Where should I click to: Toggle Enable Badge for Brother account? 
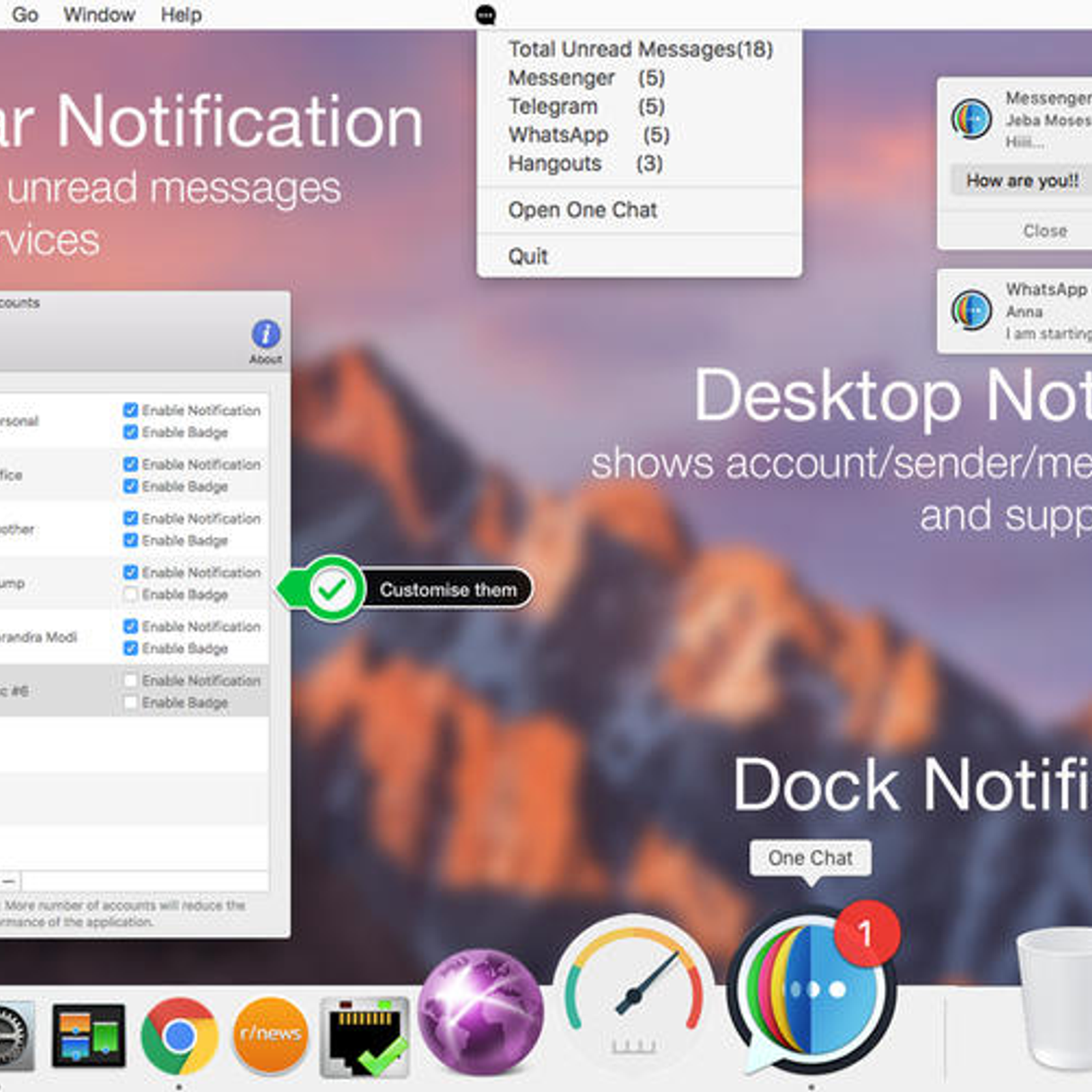click(x=130, y=540)
